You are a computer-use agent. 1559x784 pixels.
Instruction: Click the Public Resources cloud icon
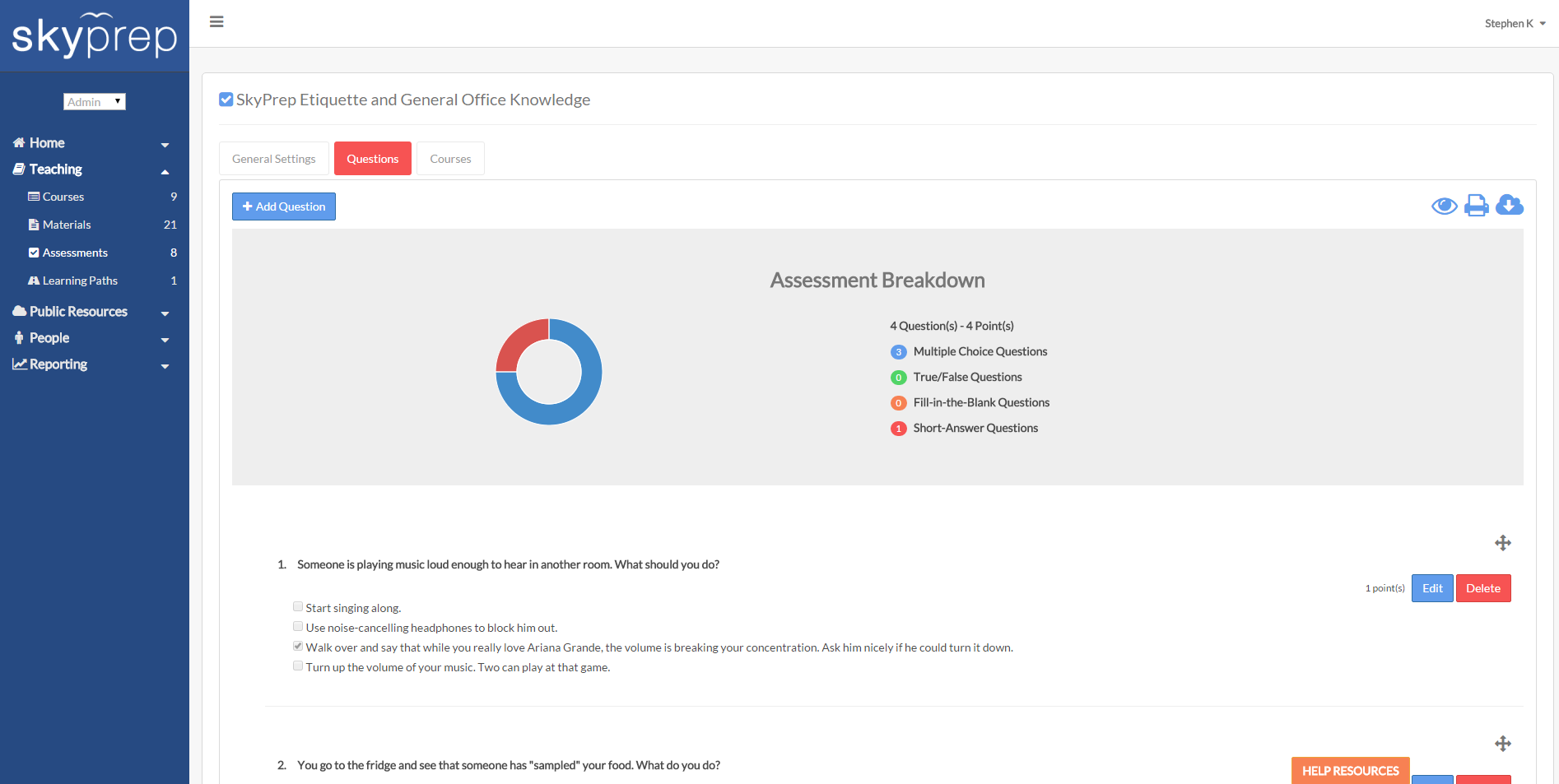click(20, 311)
